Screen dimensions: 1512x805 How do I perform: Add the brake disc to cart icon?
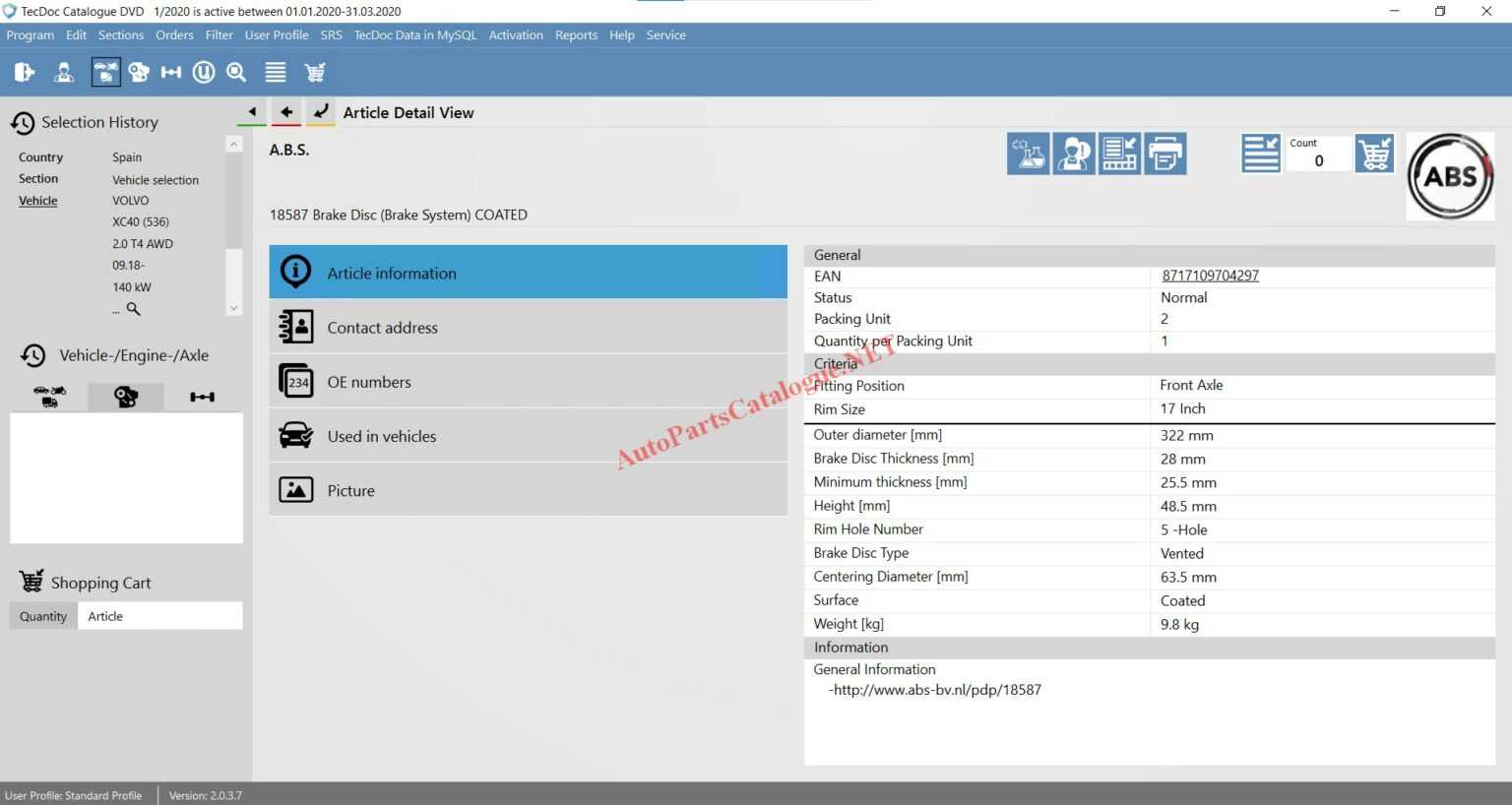point(1374,154)
